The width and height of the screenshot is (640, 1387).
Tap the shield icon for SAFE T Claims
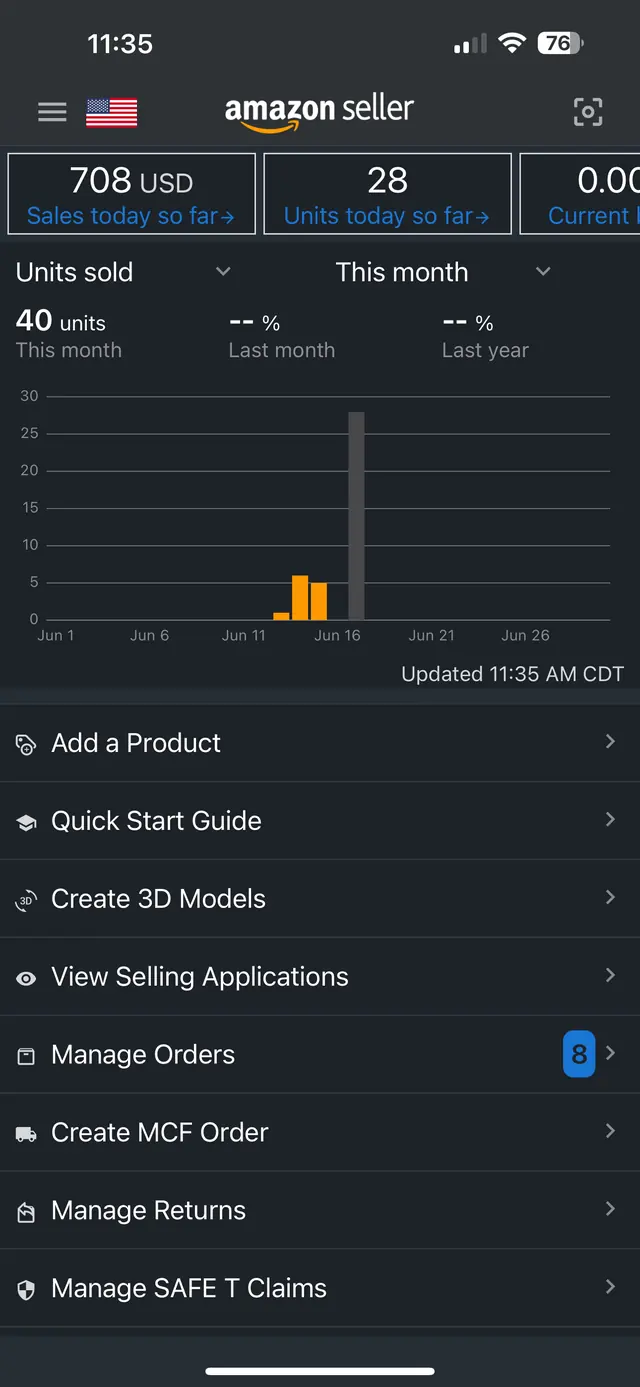coord(26,1290)
